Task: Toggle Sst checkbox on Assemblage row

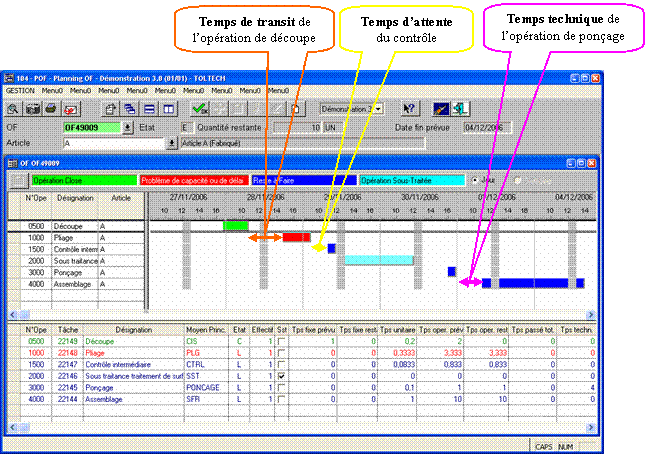Action: coord(281,399)
